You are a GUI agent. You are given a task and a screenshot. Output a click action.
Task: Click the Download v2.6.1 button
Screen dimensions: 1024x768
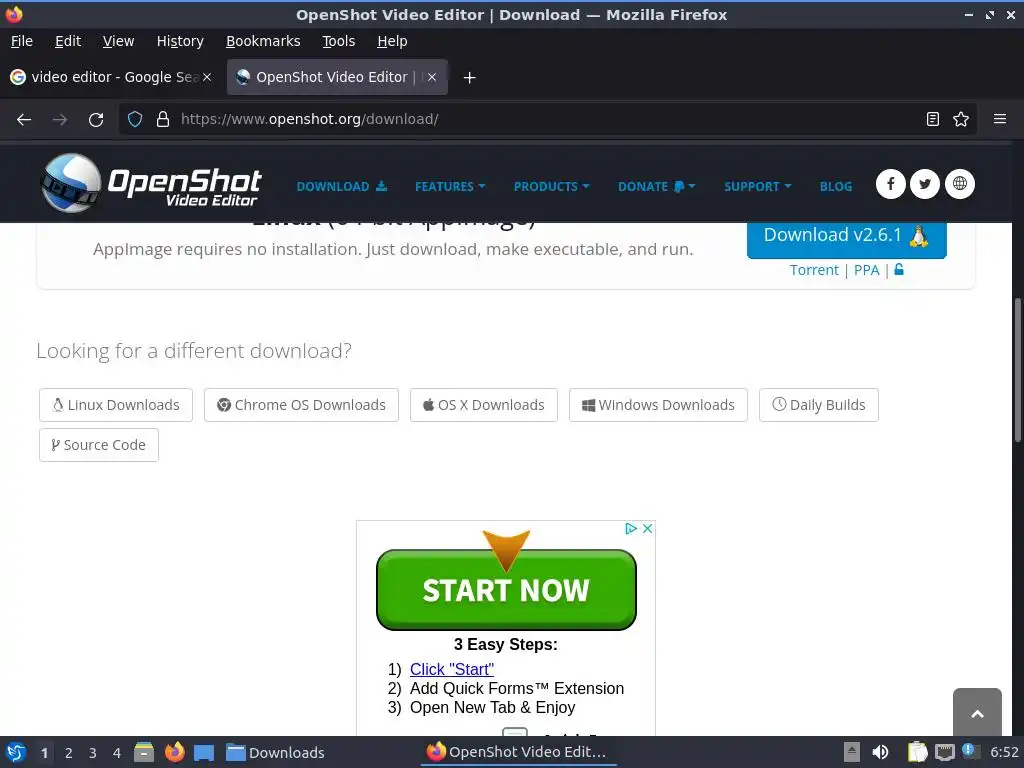pyautogui.click(x=846, y=239)
